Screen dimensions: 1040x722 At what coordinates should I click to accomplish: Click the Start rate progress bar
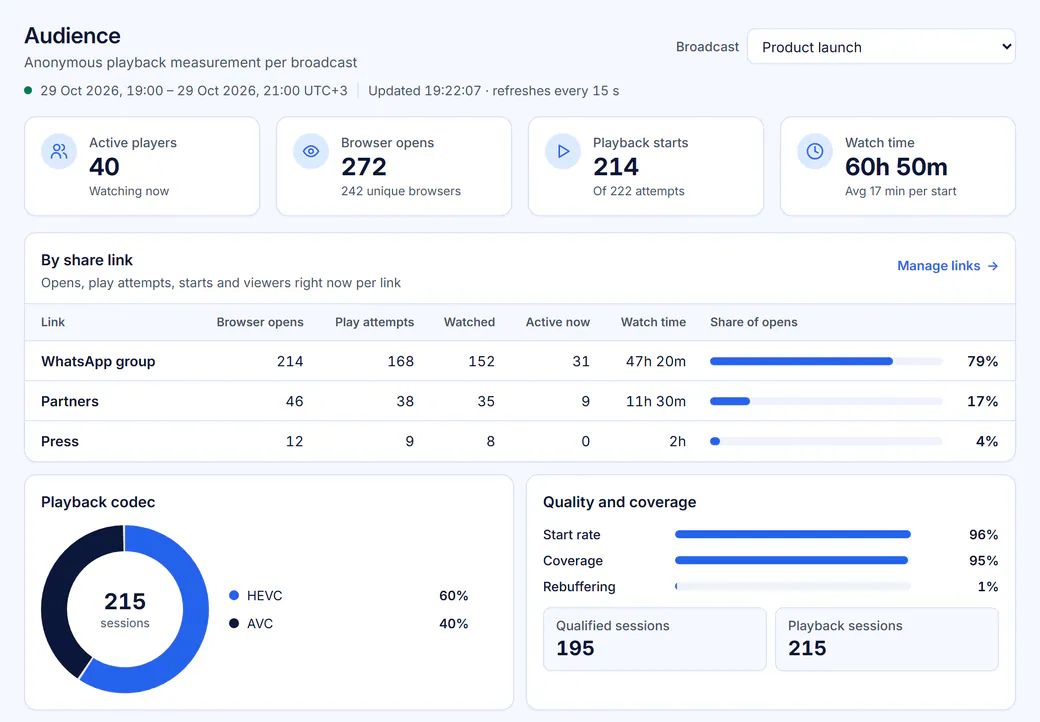tap(793, 534)
